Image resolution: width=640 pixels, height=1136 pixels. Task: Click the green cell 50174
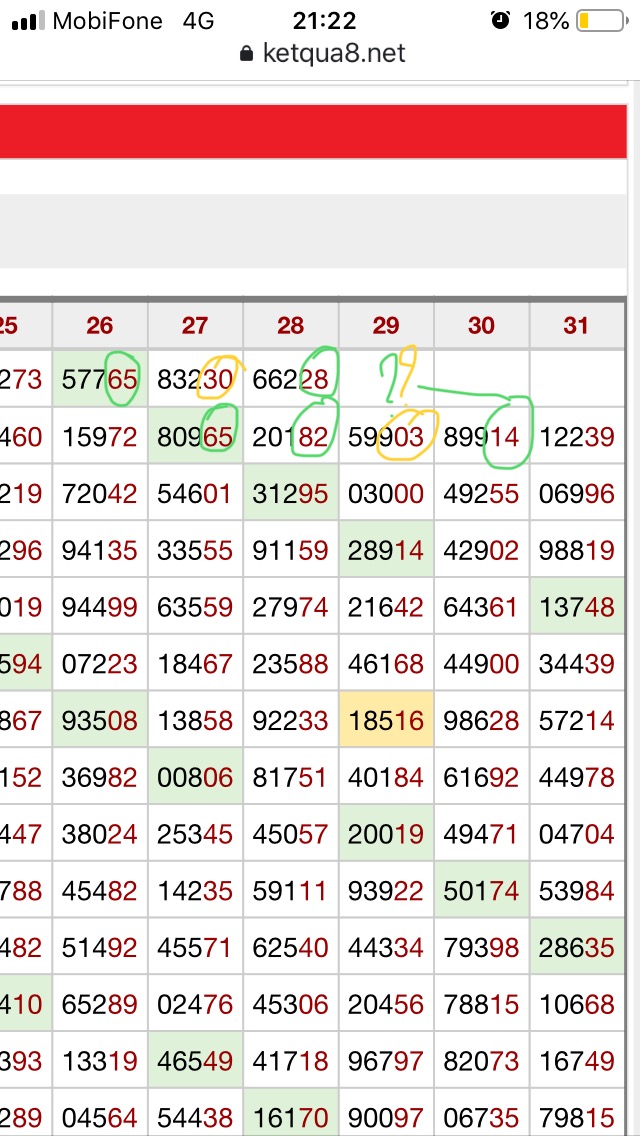tap(481, 891)
